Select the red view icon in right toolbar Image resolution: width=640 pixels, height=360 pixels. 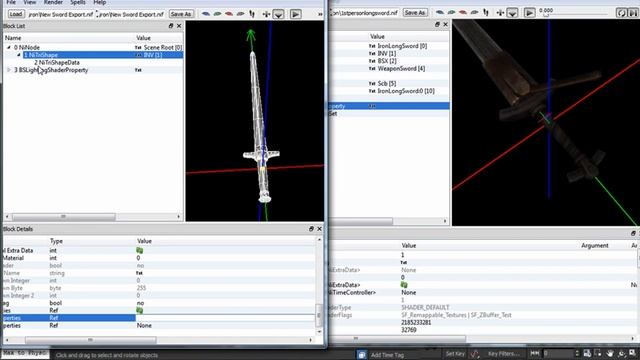coord(463,13)
